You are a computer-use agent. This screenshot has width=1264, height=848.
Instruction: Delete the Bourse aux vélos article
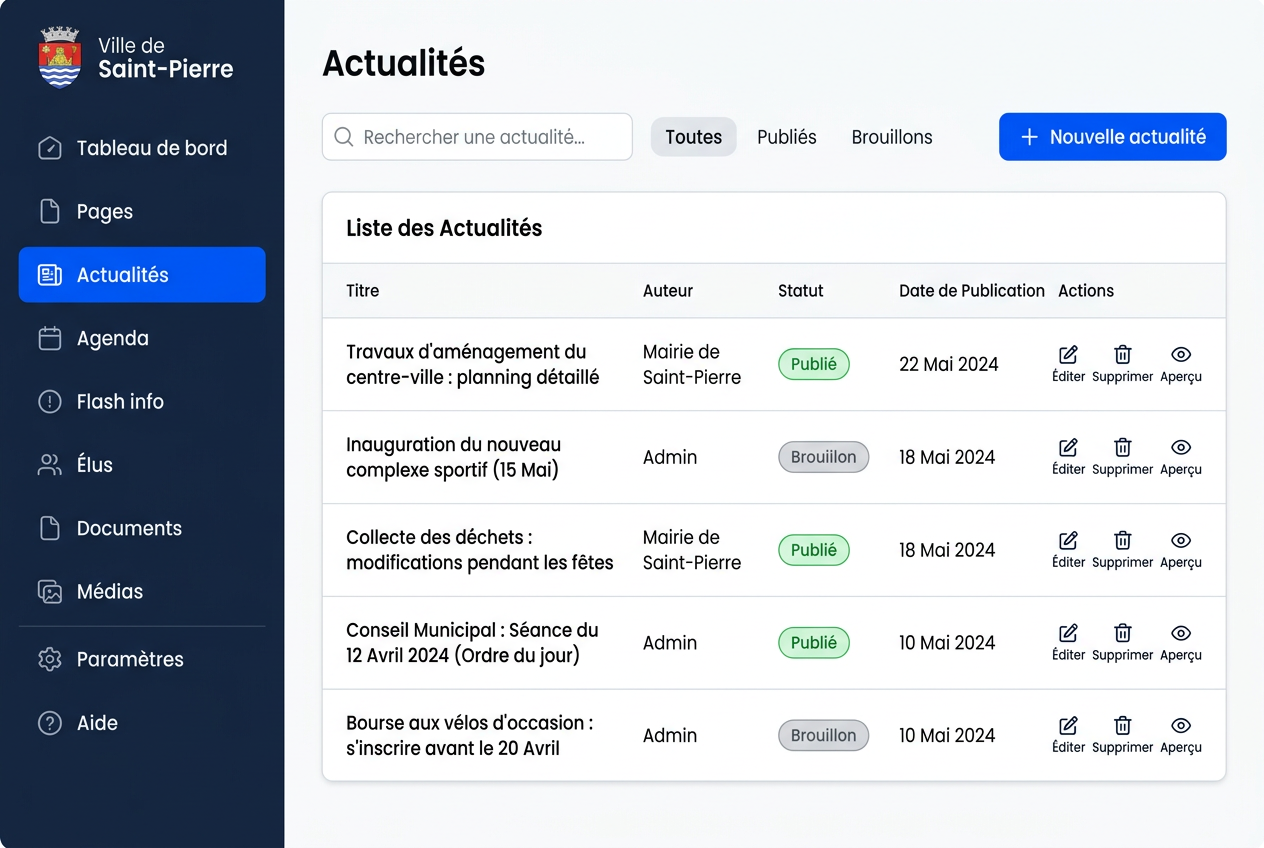pos(1123,735)
